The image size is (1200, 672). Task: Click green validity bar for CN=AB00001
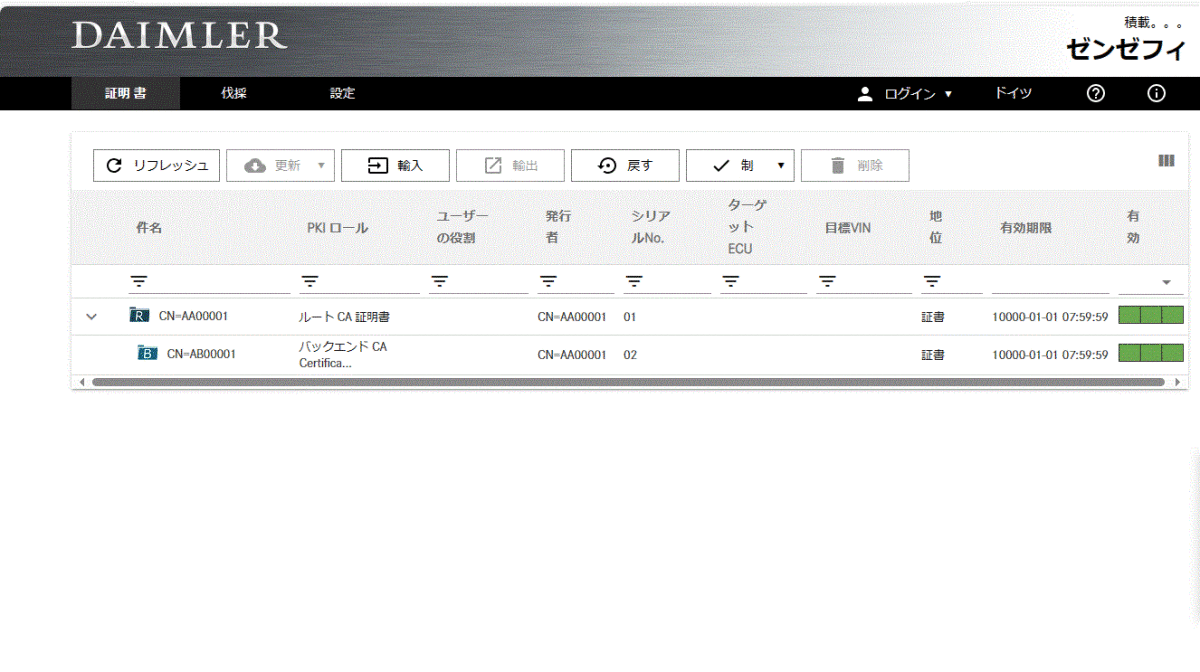tap(1150, 353)
